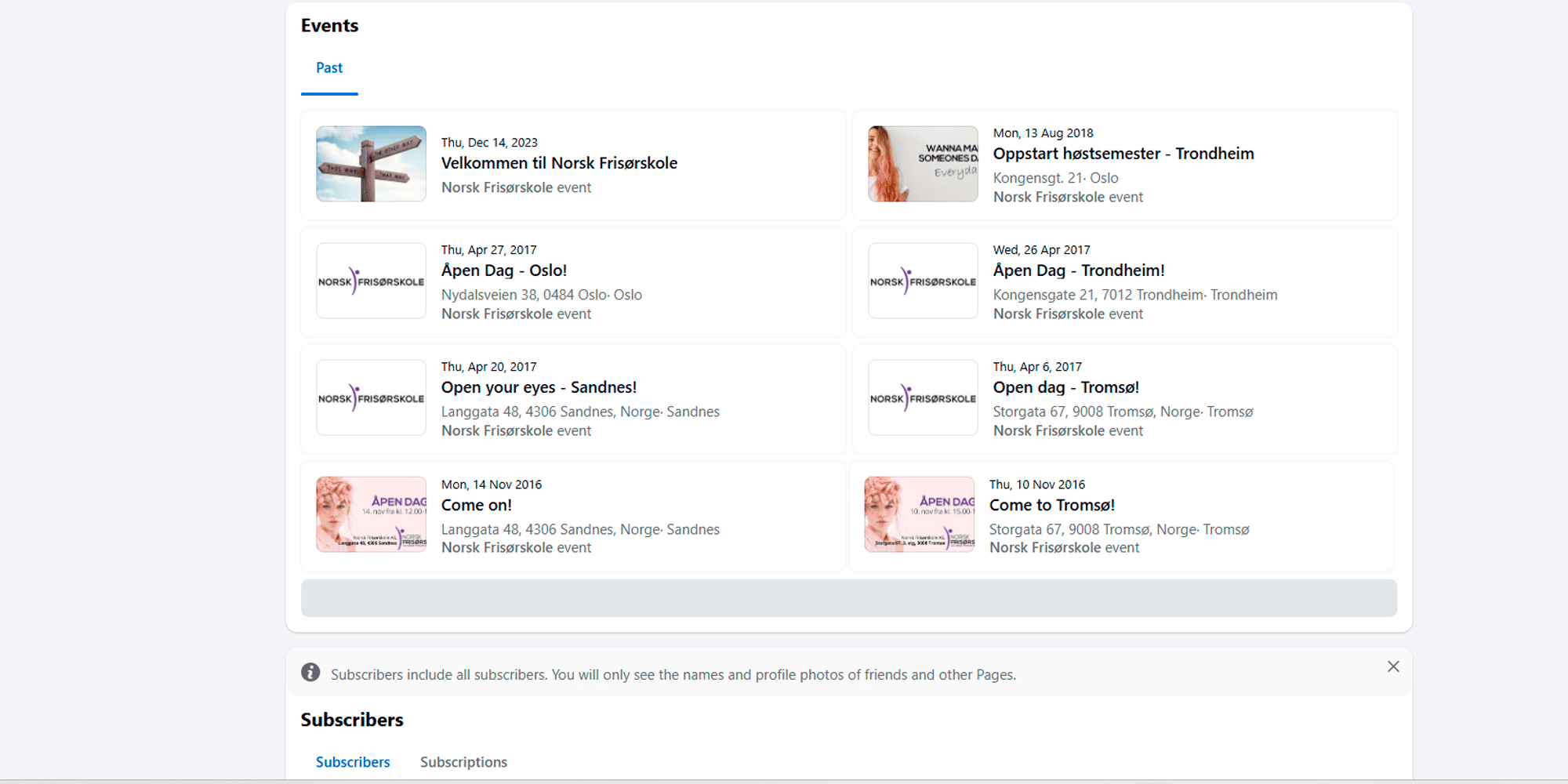Open the Come on! event poster thumbnail
The width and height of the screenshot is (1568, 784).
click(371, 514)
